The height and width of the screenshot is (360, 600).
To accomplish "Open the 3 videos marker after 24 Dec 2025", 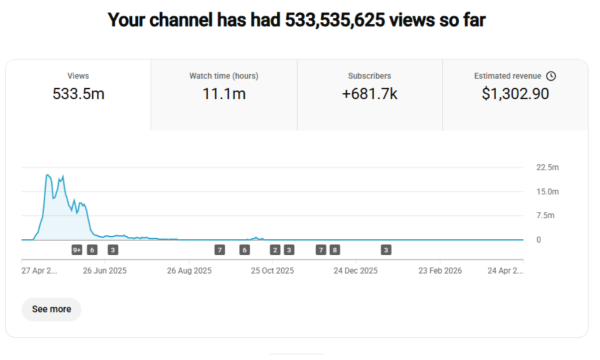I will (386, 250).
